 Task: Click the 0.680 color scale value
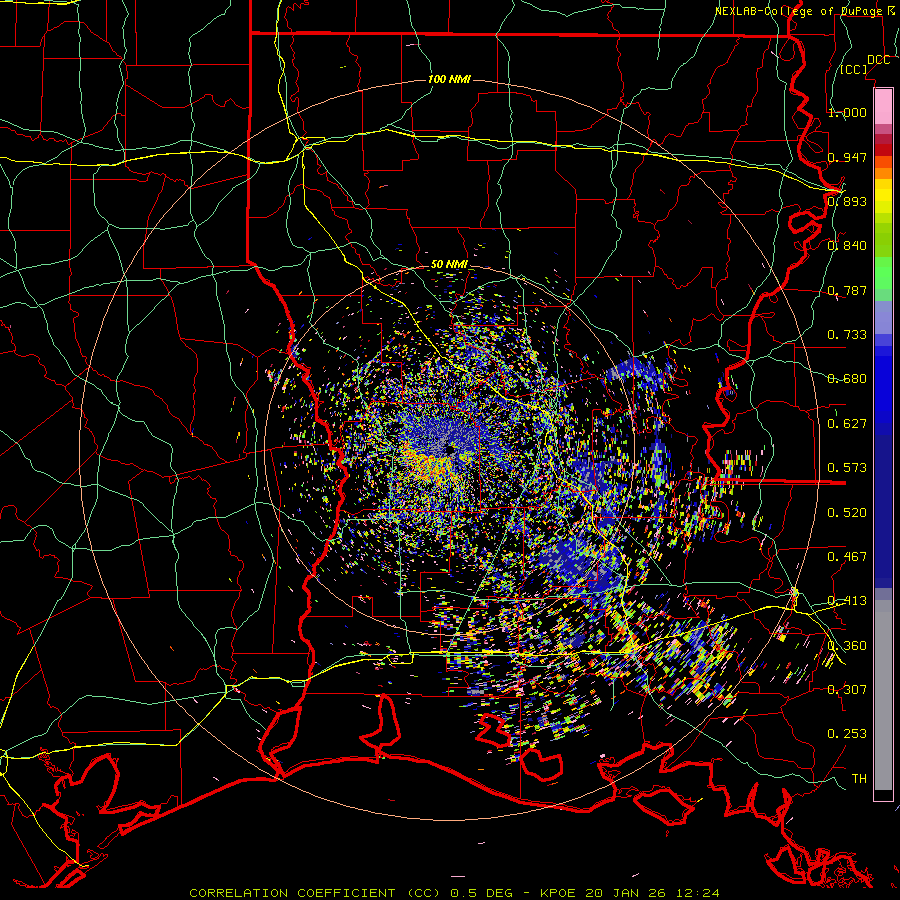tap(847, 379)
